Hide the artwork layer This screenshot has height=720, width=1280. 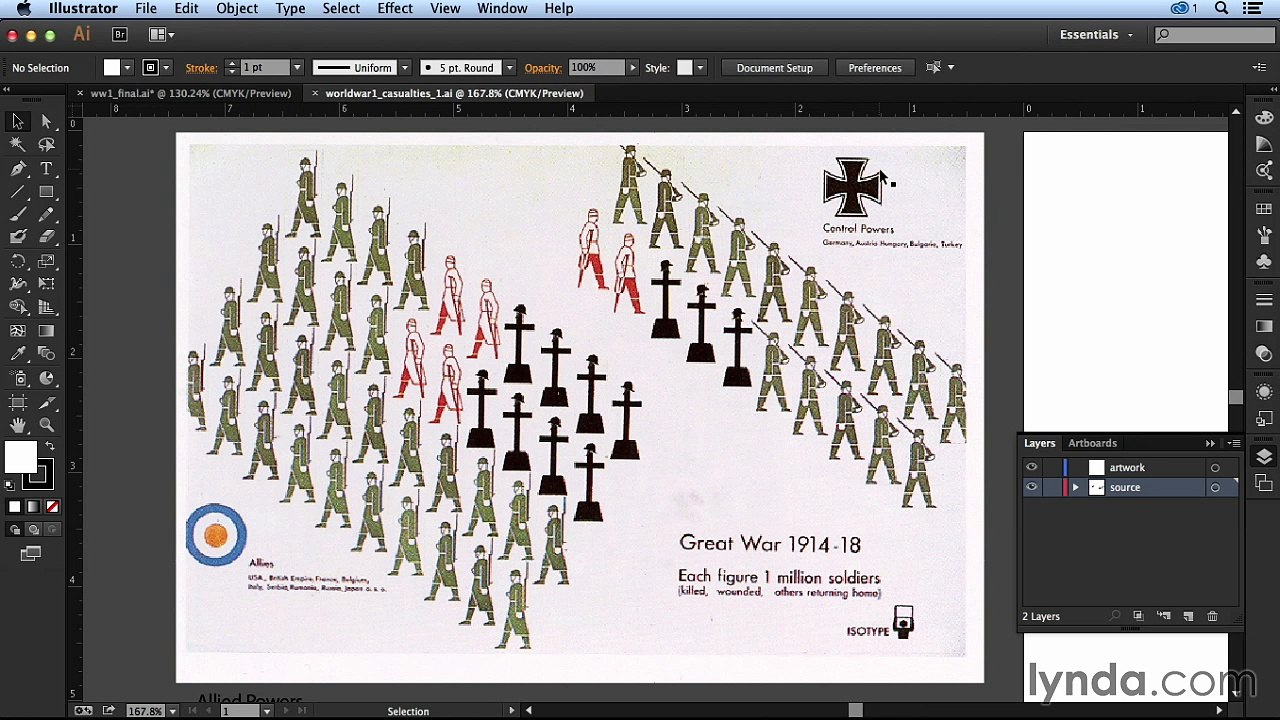(x=1031, y=467)
